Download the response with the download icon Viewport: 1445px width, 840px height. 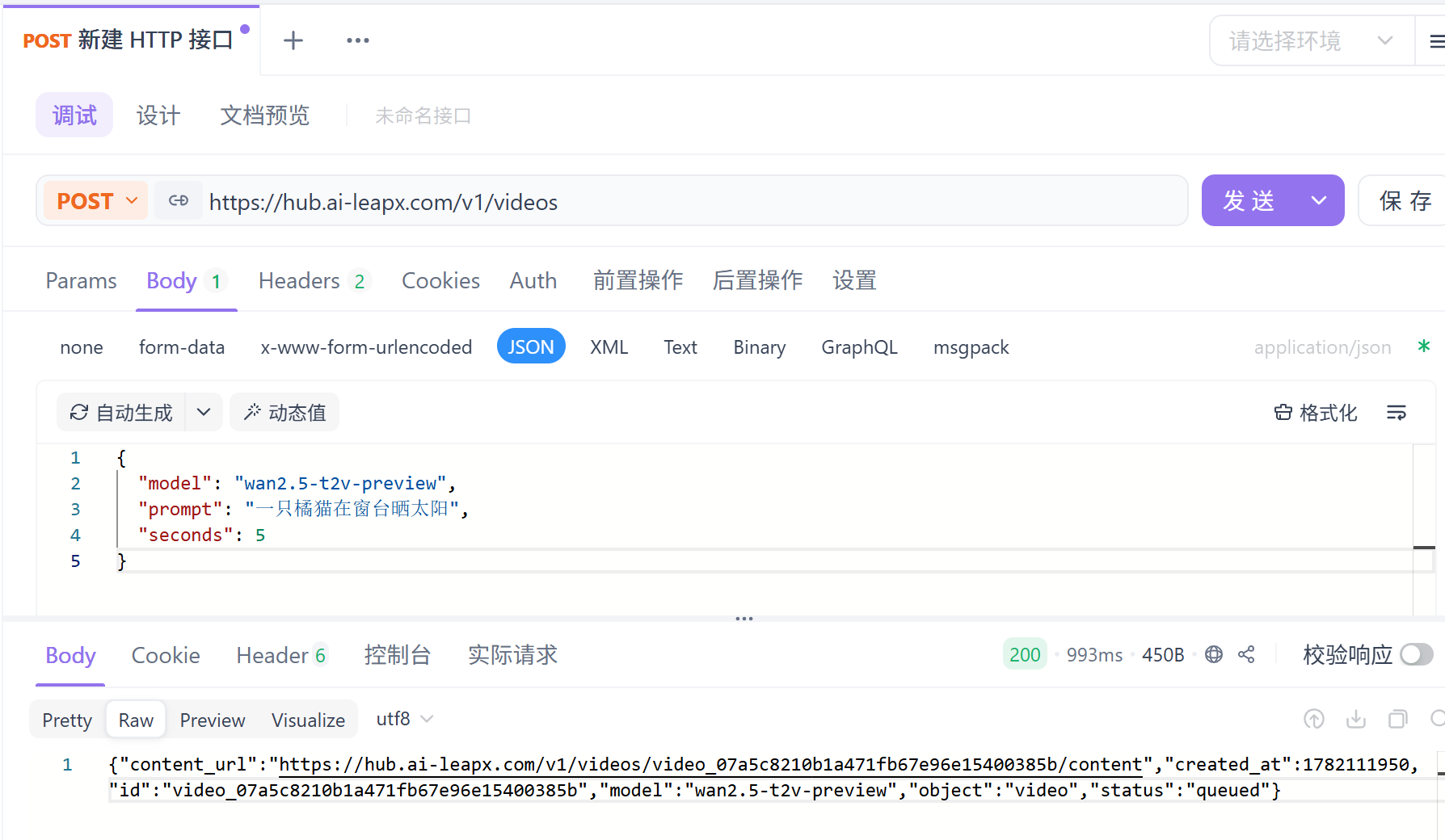[x=1356, y=719]
